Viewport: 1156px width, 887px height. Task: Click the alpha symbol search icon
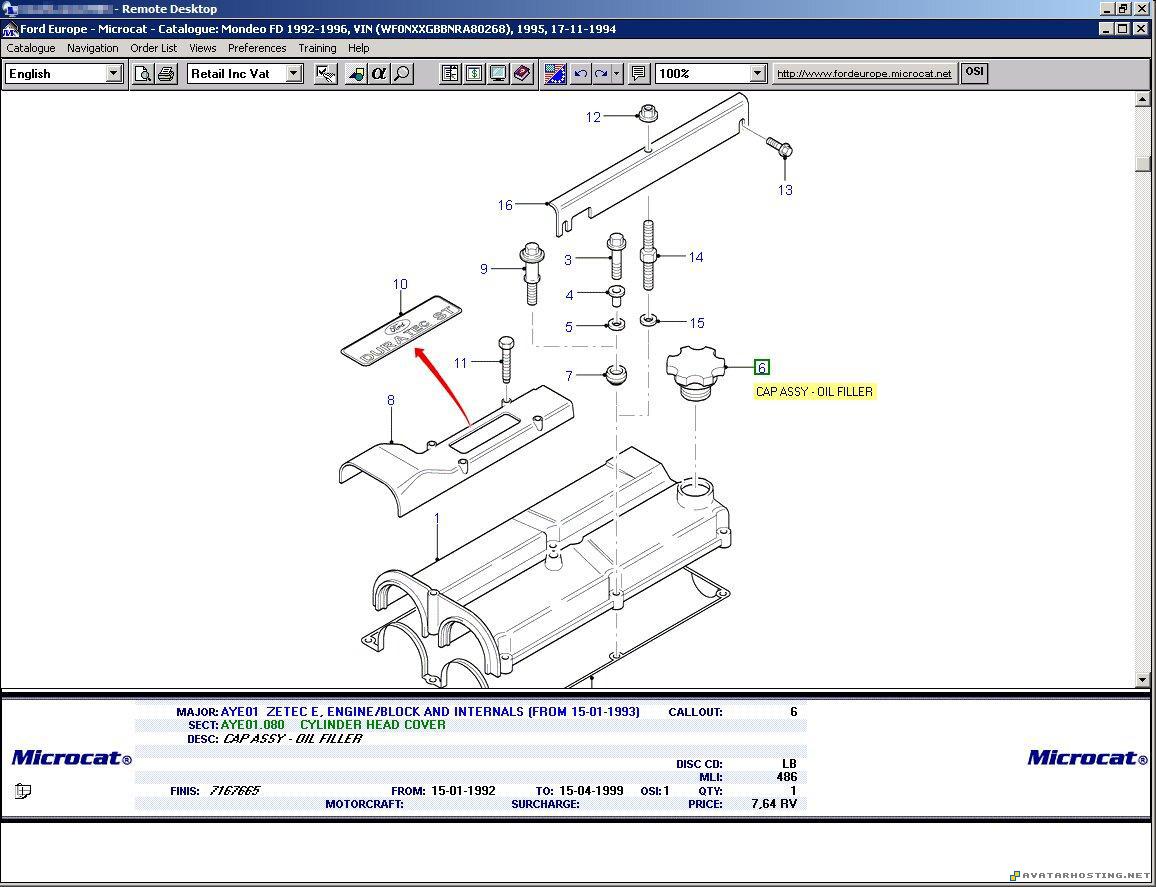coord(379,74)
